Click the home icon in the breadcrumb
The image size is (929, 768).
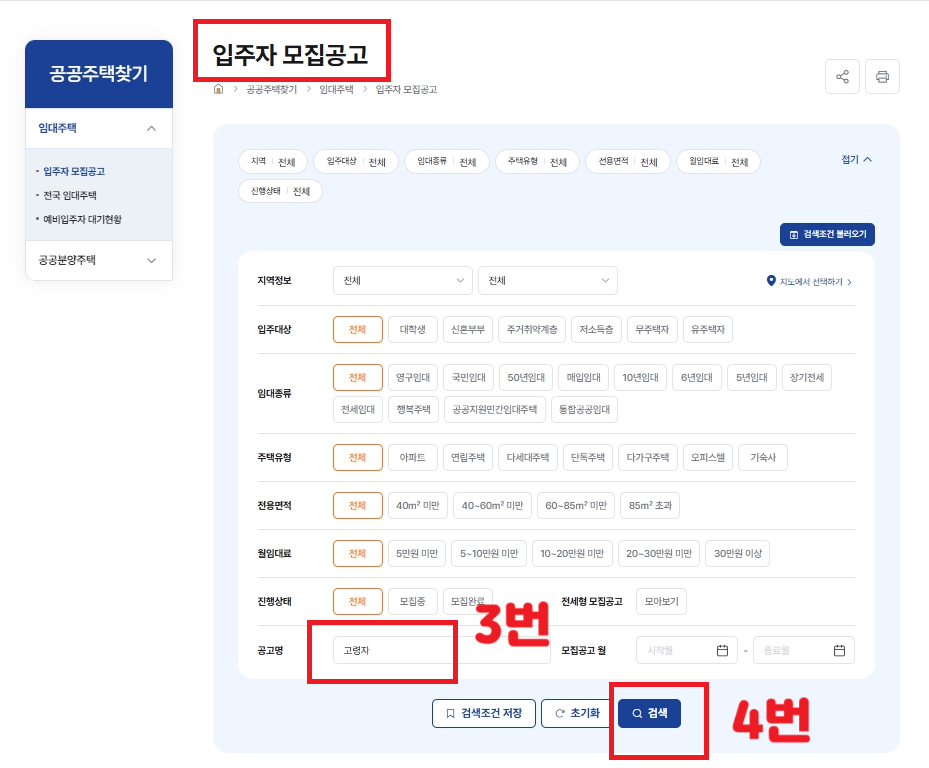[218, 89]
